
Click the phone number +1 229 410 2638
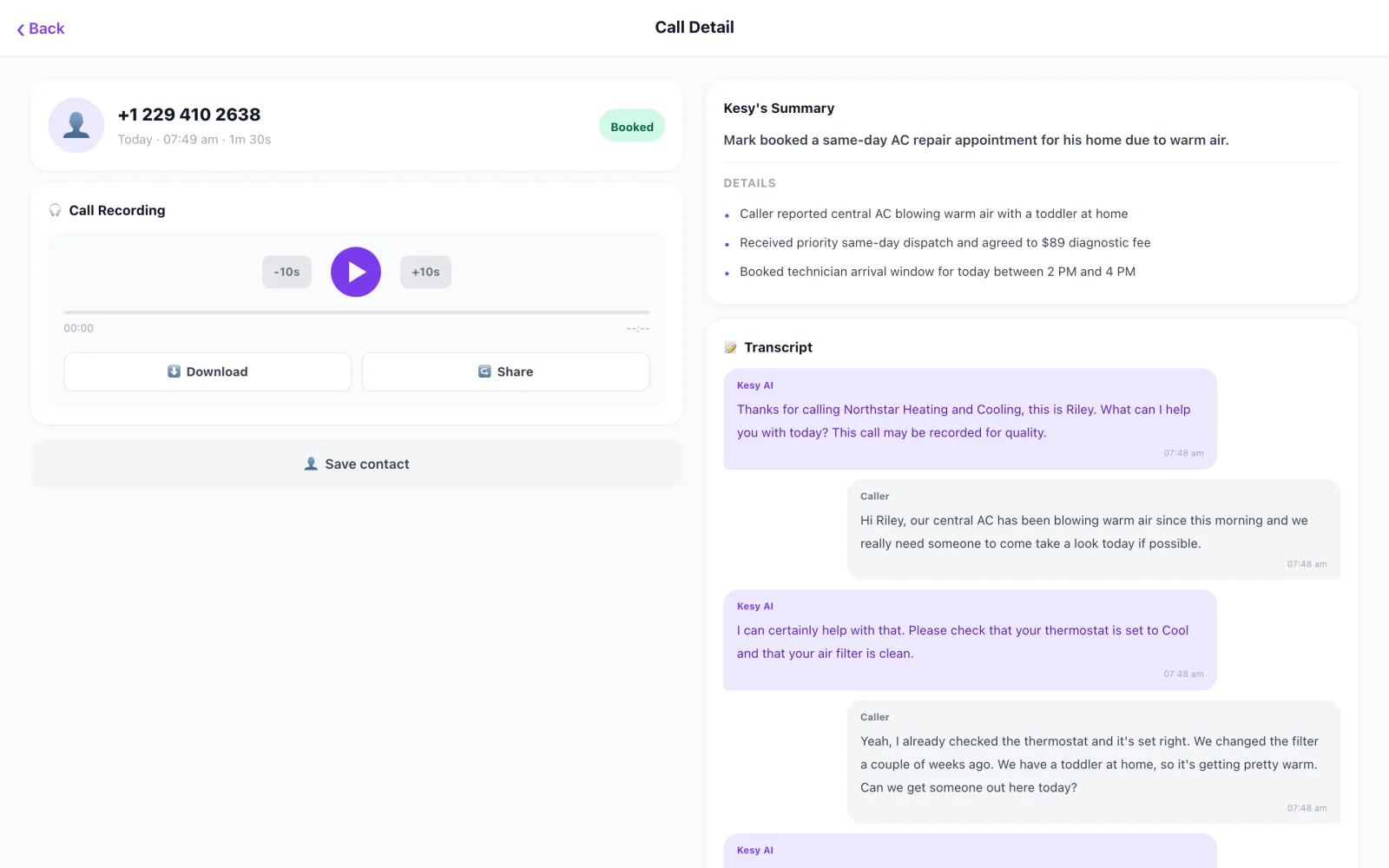pyautogui.click(x=189, y=115)
